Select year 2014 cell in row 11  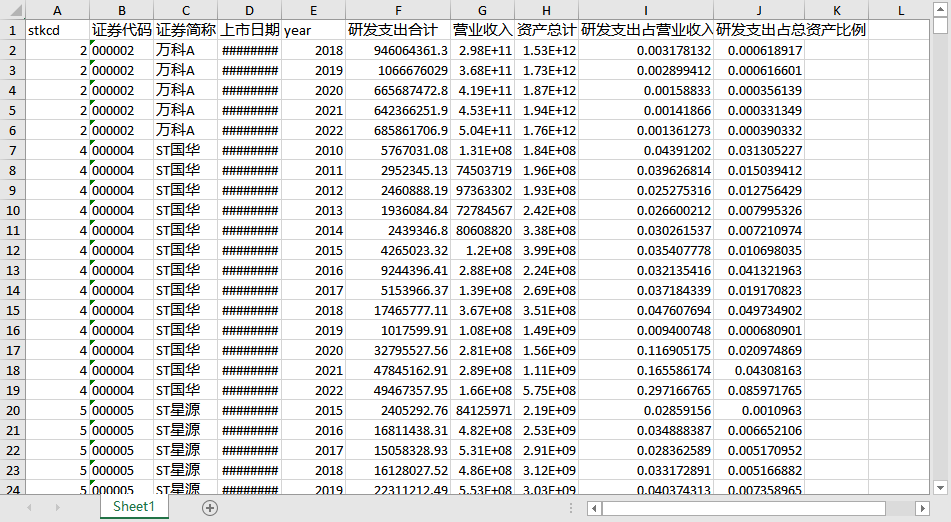(x=314, y=230)
